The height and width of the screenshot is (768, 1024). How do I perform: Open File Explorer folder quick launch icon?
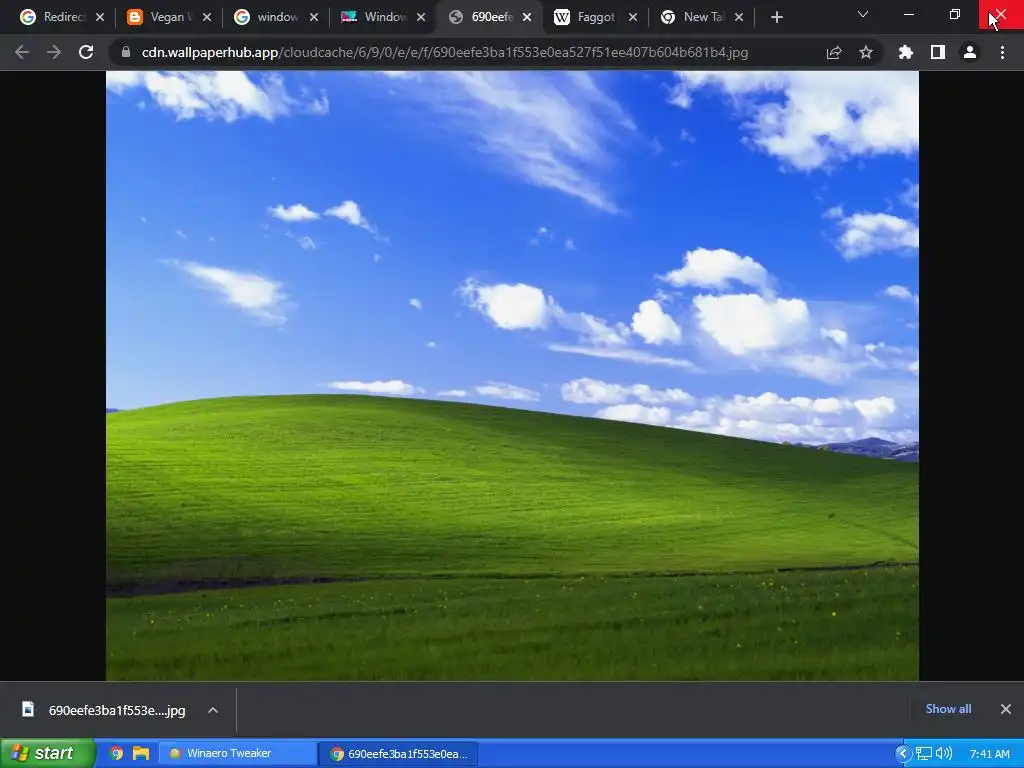pos(141,753)
